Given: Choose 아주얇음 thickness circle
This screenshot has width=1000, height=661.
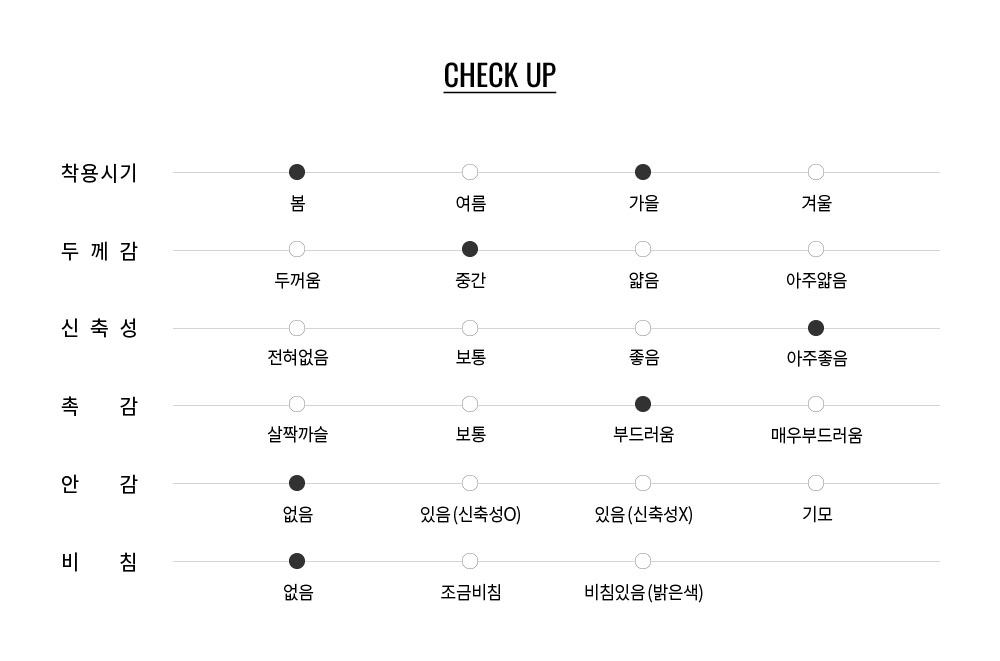Looking at the screenshot, I should click(816, 249).
